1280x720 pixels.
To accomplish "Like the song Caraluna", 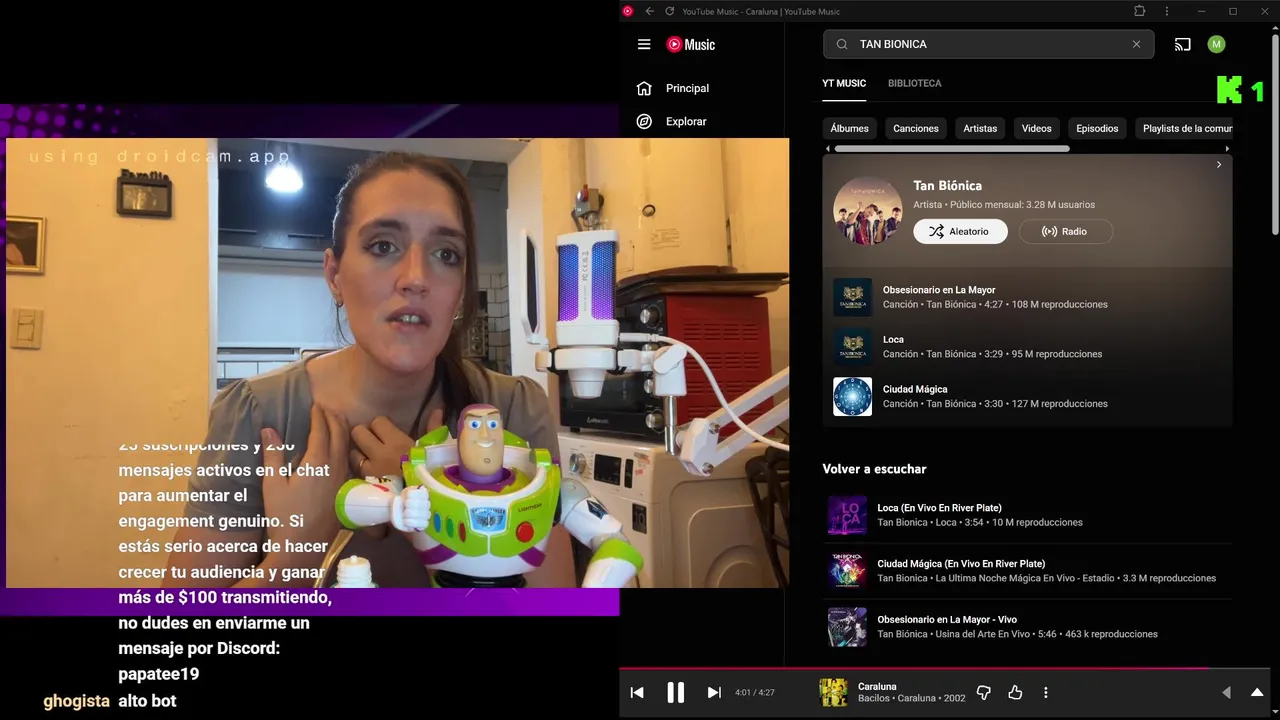I will click(x=1015, y=692).
